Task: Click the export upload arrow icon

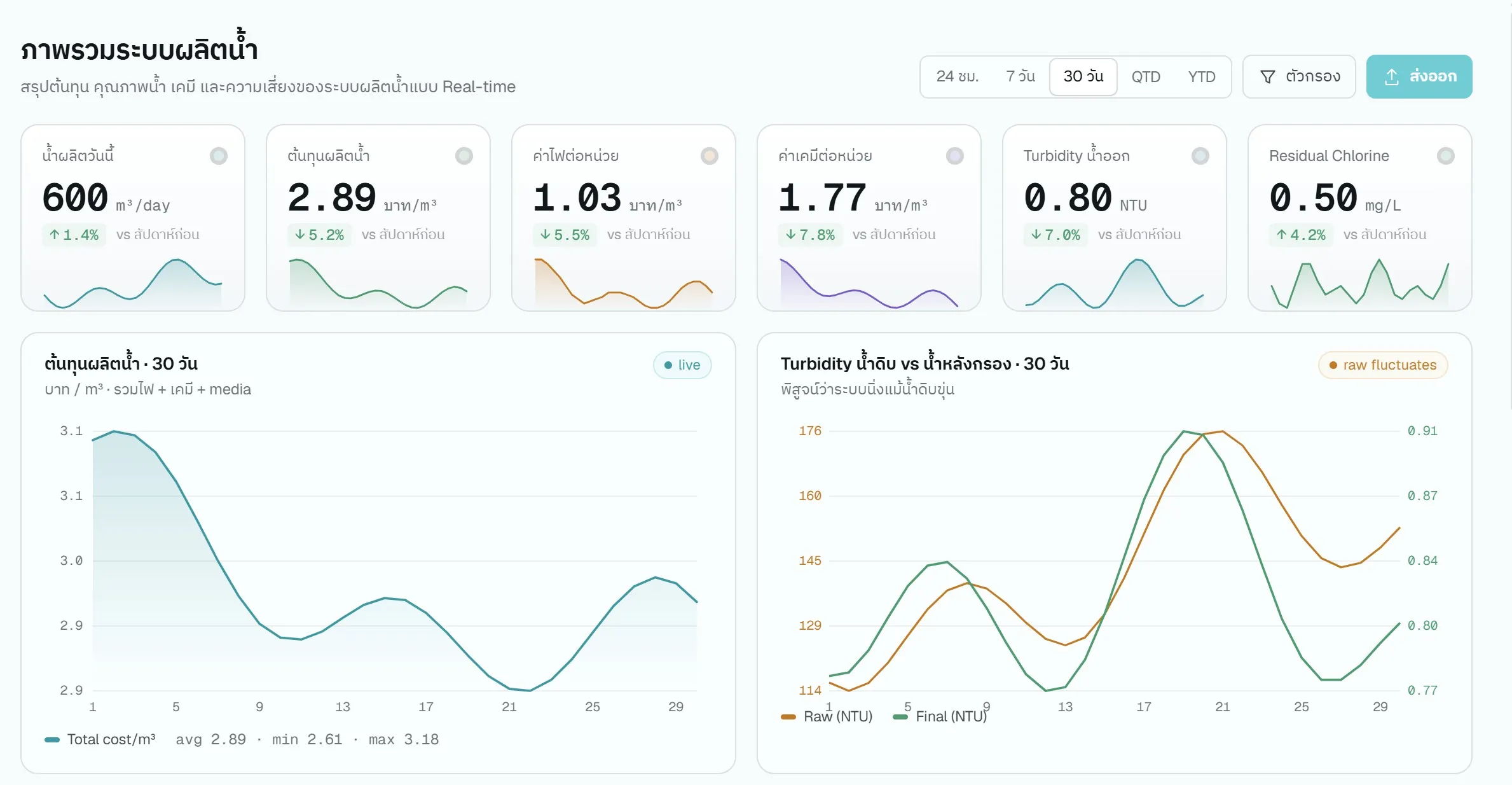Action: pos(1391,77)
